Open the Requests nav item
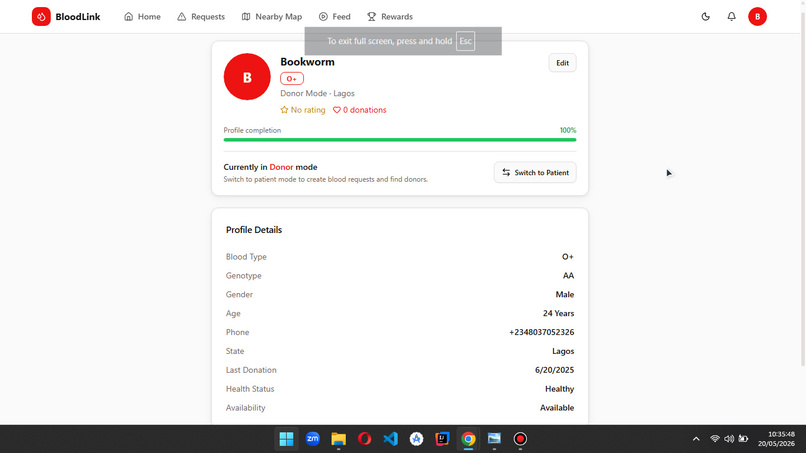 click(201, 16)
